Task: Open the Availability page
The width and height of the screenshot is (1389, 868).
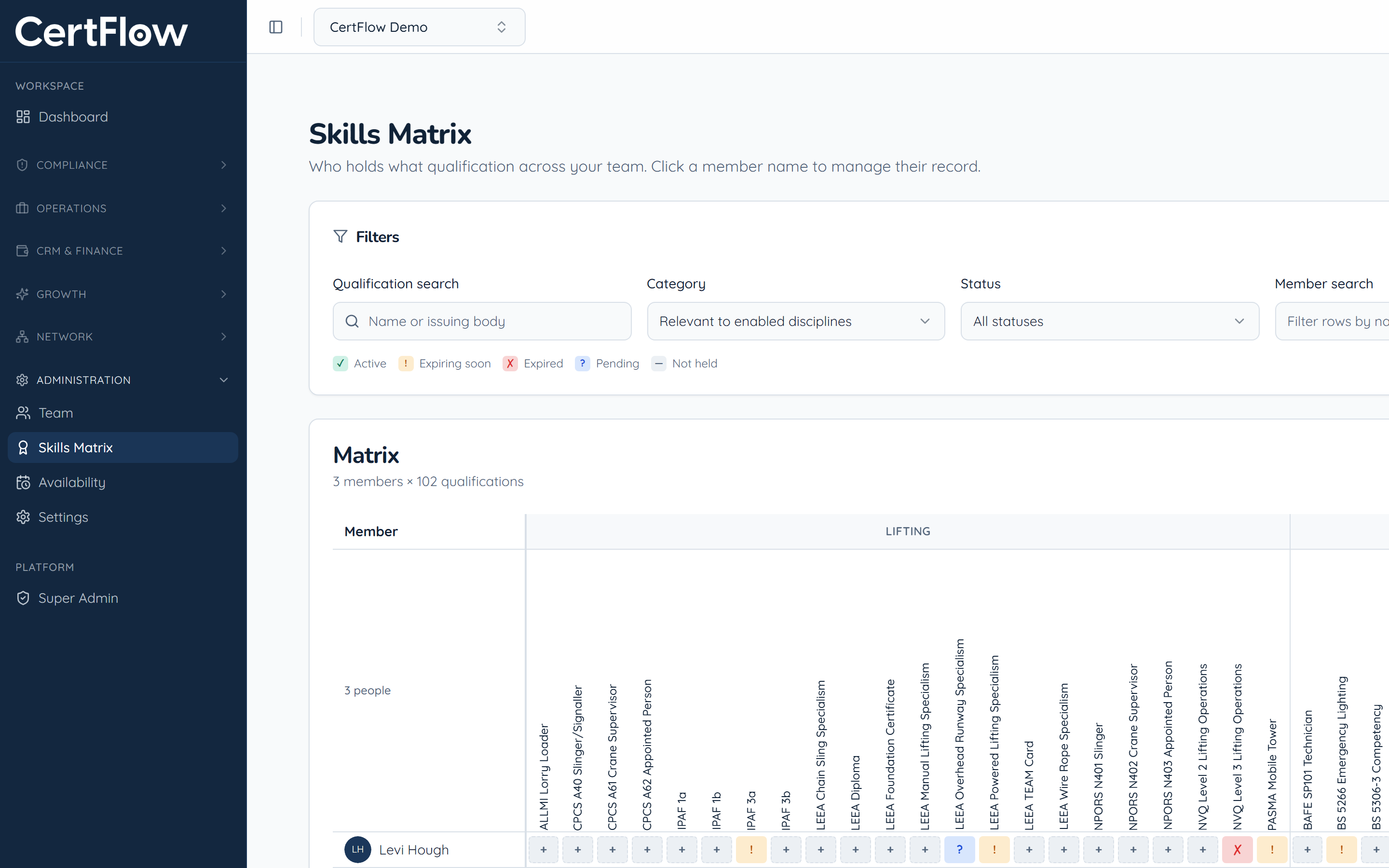Action: point(123,482)
